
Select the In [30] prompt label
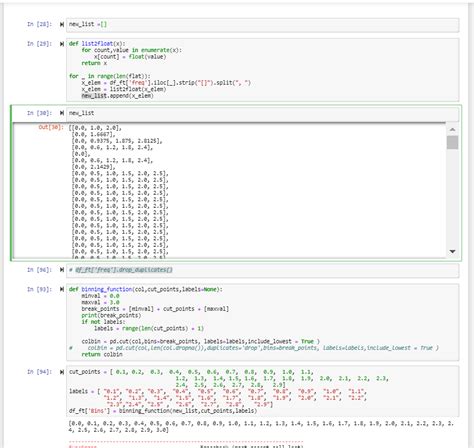pyautogui.click(x=39, y=113)
